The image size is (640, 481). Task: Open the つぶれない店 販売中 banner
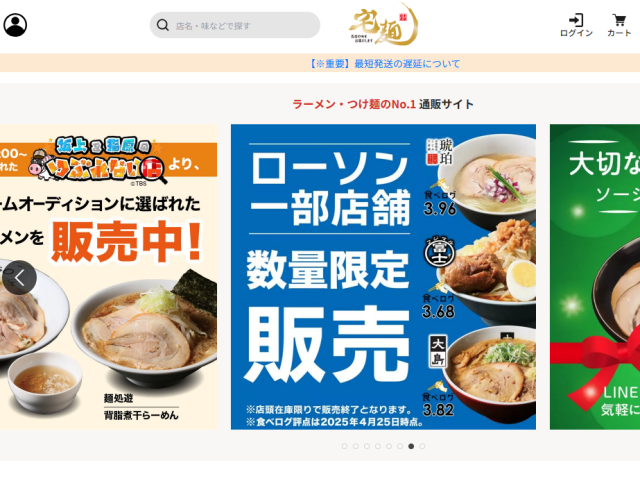pyautogui.click(x=109, y=277)
